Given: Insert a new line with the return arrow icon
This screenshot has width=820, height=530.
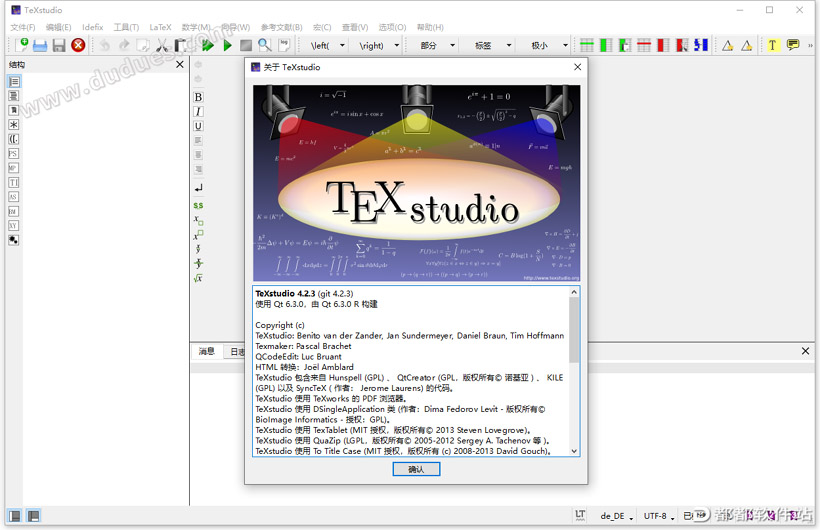Looking at the screenshot, I should pyautogui.click(x=198, y=188).
